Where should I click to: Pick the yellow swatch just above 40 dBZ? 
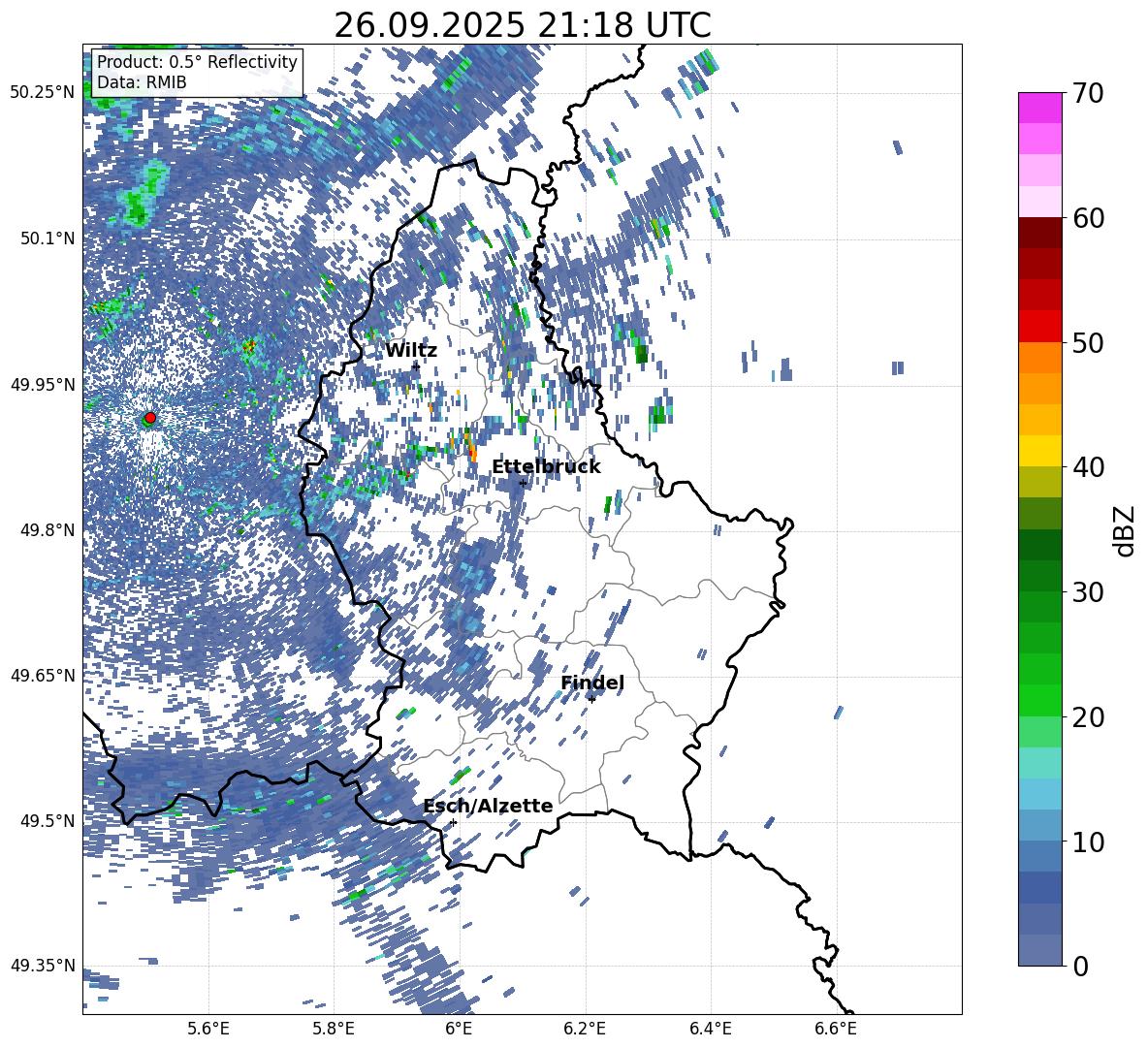pyautogui.click(x=1039, y=451)
